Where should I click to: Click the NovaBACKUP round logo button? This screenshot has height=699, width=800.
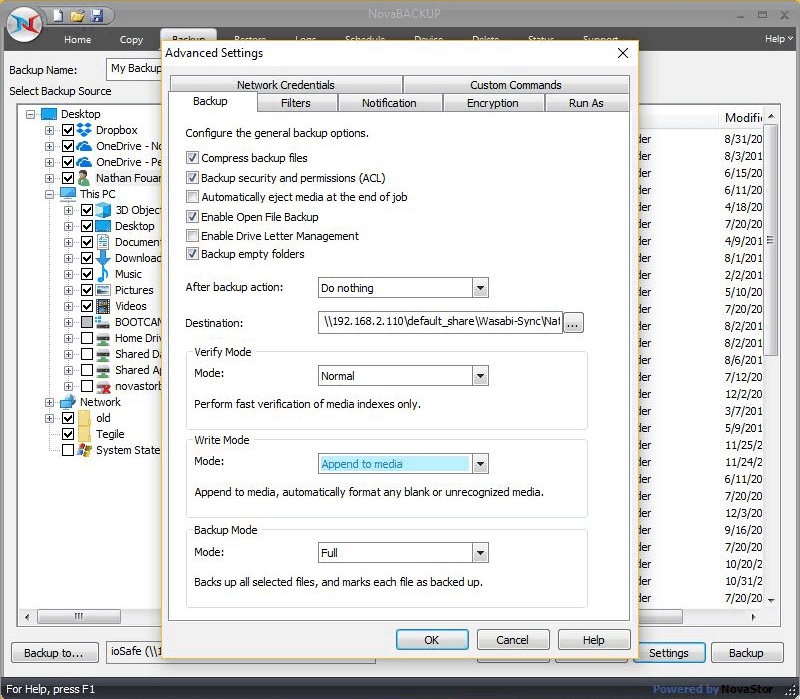coord(24,25)
